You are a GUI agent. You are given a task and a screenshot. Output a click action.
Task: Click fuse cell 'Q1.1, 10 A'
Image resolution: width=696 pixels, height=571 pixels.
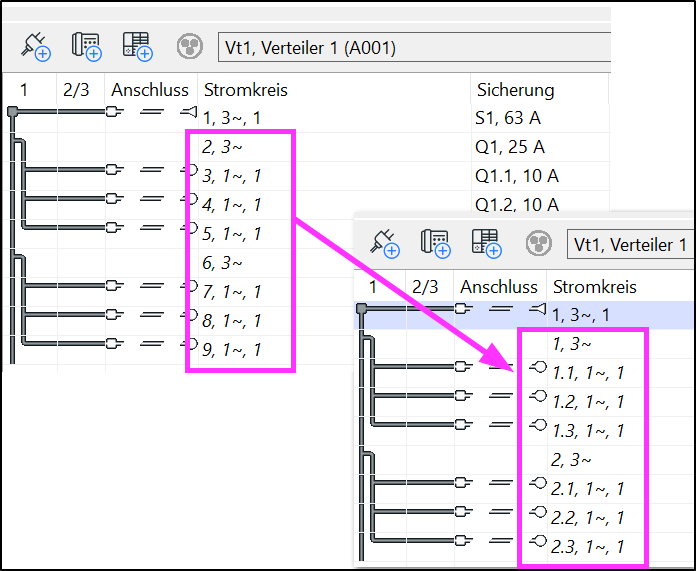point(517,176)
